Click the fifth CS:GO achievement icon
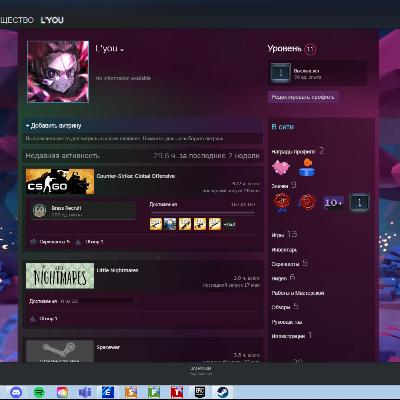Viewport: 400px width, 400px height. tap(215, 224)
